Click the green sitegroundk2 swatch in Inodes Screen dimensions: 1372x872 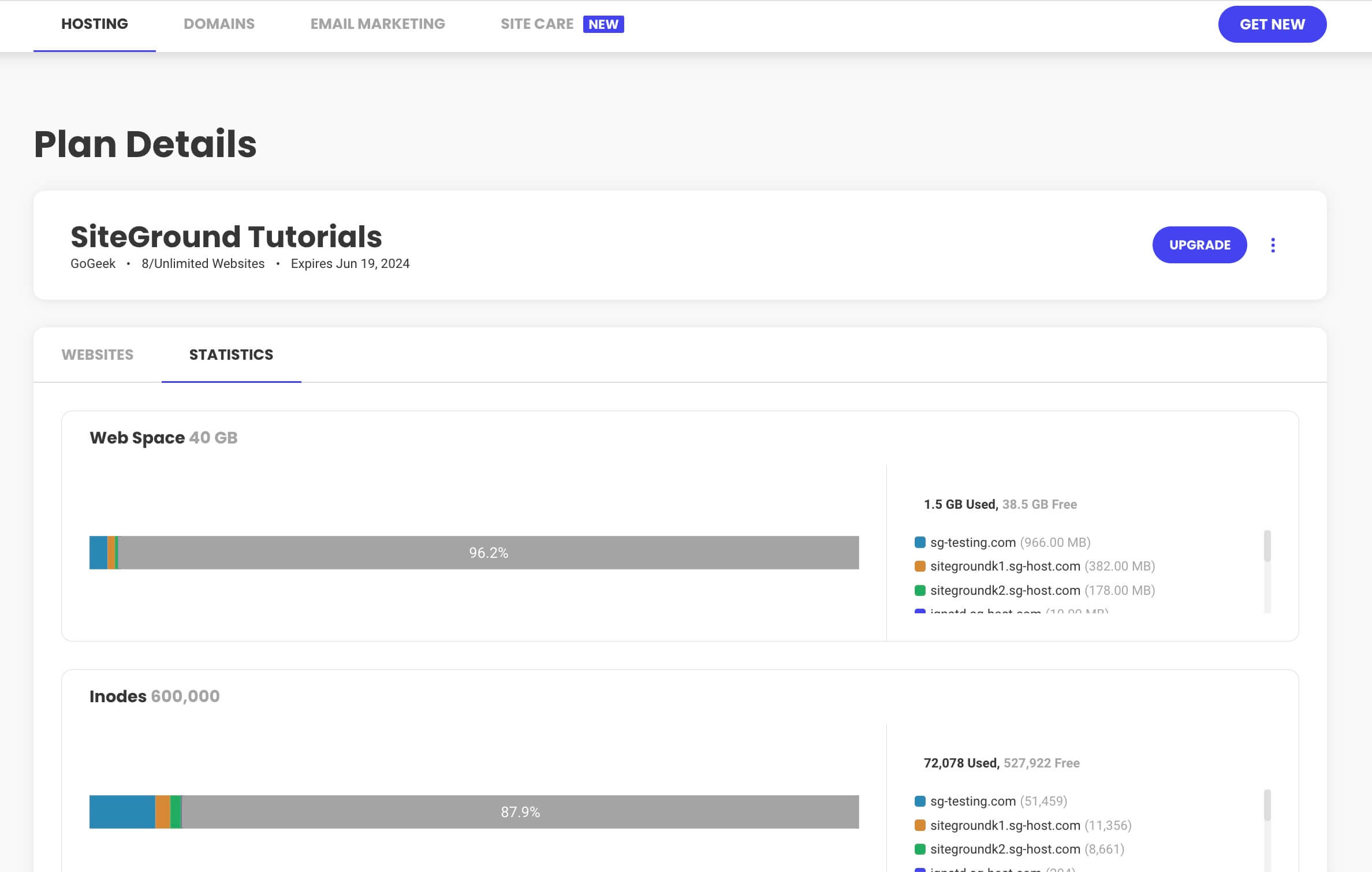click(920, 849)
